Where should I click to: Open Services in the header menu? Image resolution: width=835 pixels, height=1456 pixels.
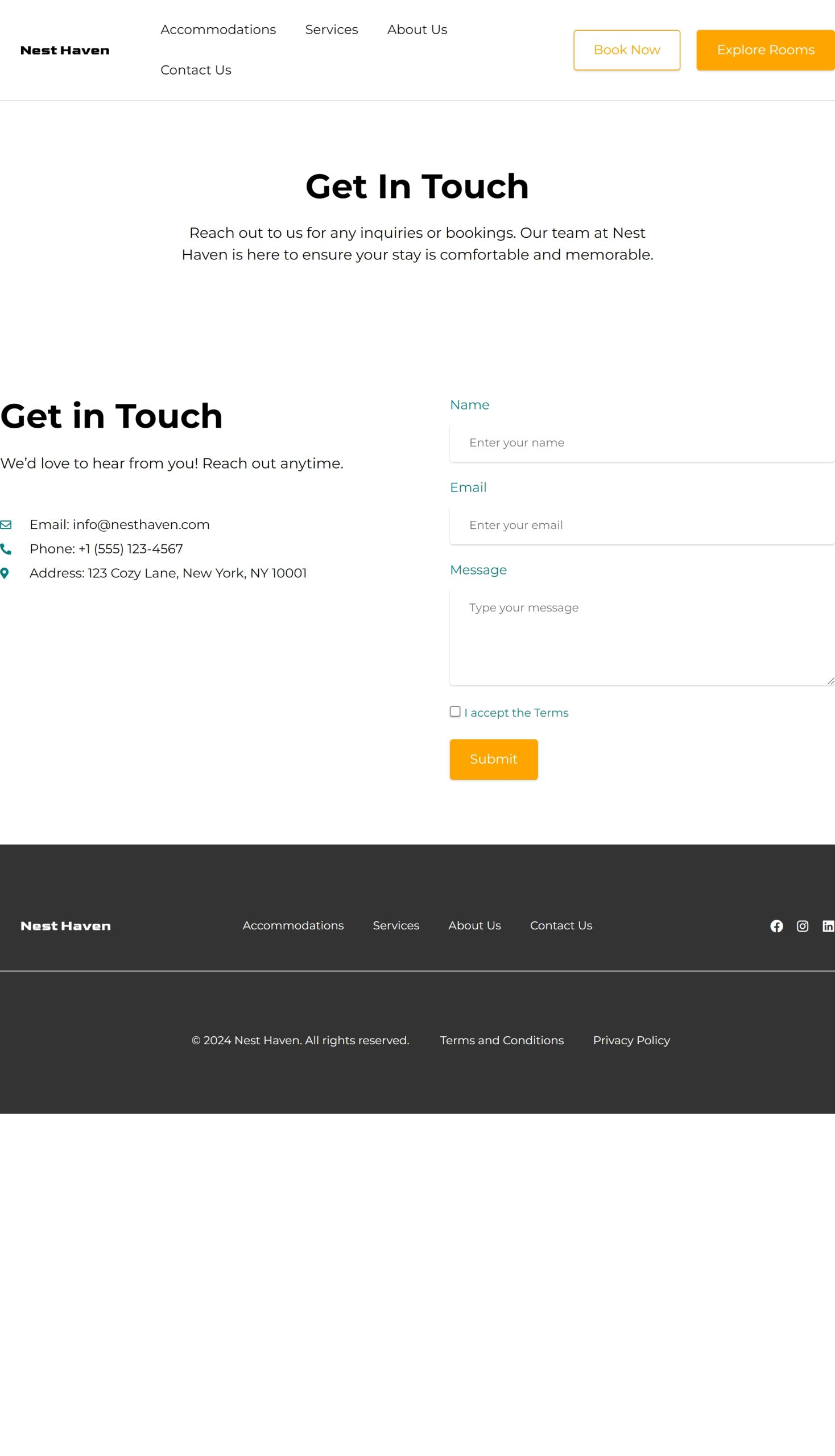click(332, 30)
